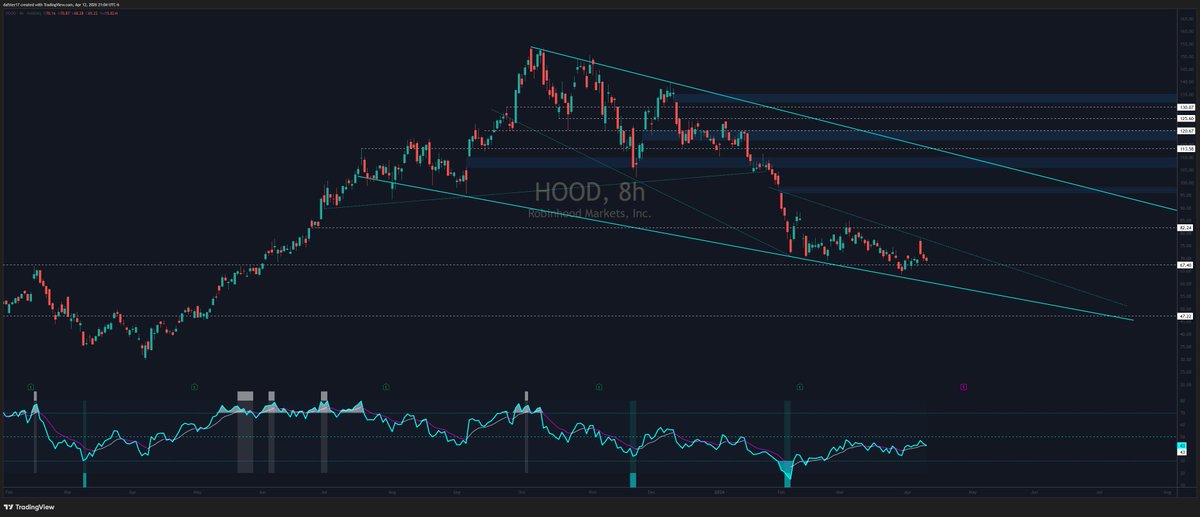Image resolution: width=1200 pixels, height=517 pixels.
Task: Click the purple upcoming earnings marker
Action: (963, 385)
